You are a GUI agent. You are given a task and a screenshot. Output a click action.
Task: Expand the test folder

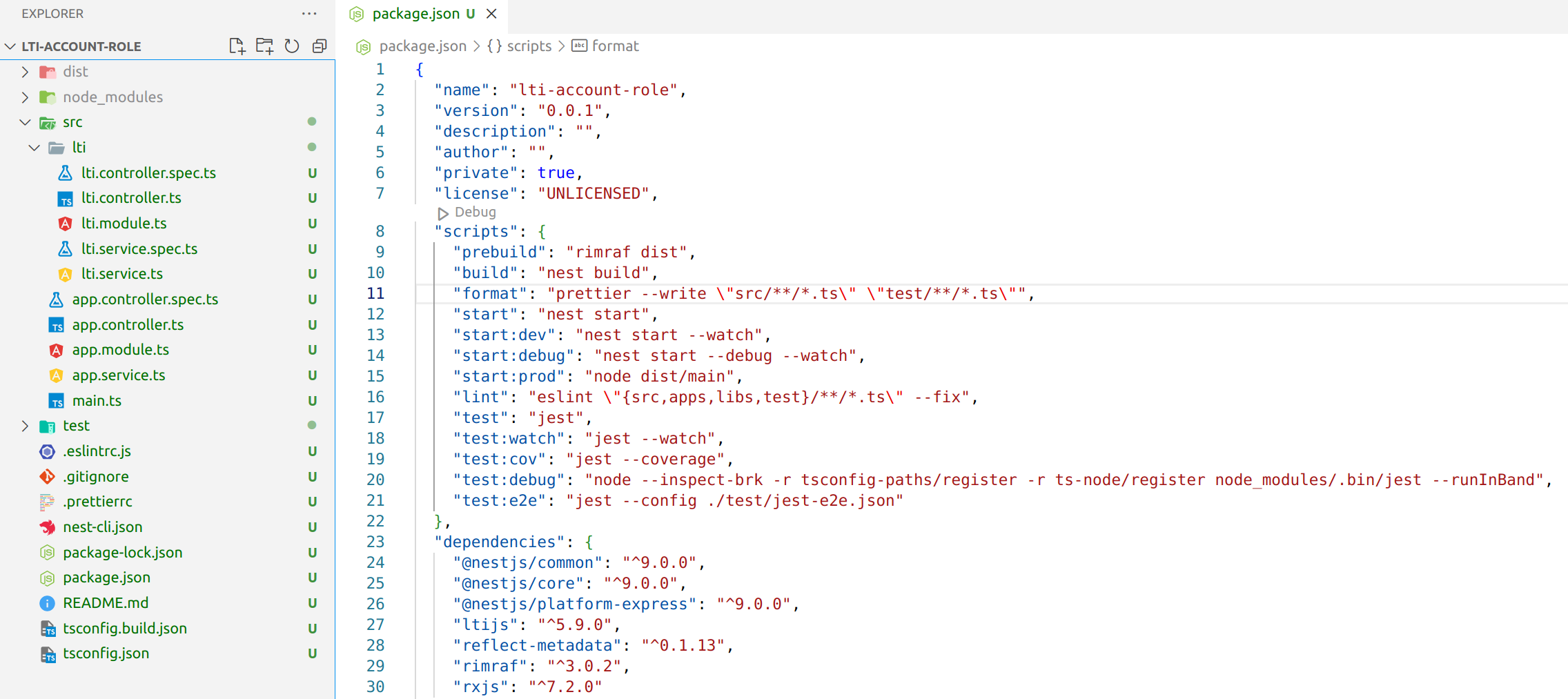[26, 426]
